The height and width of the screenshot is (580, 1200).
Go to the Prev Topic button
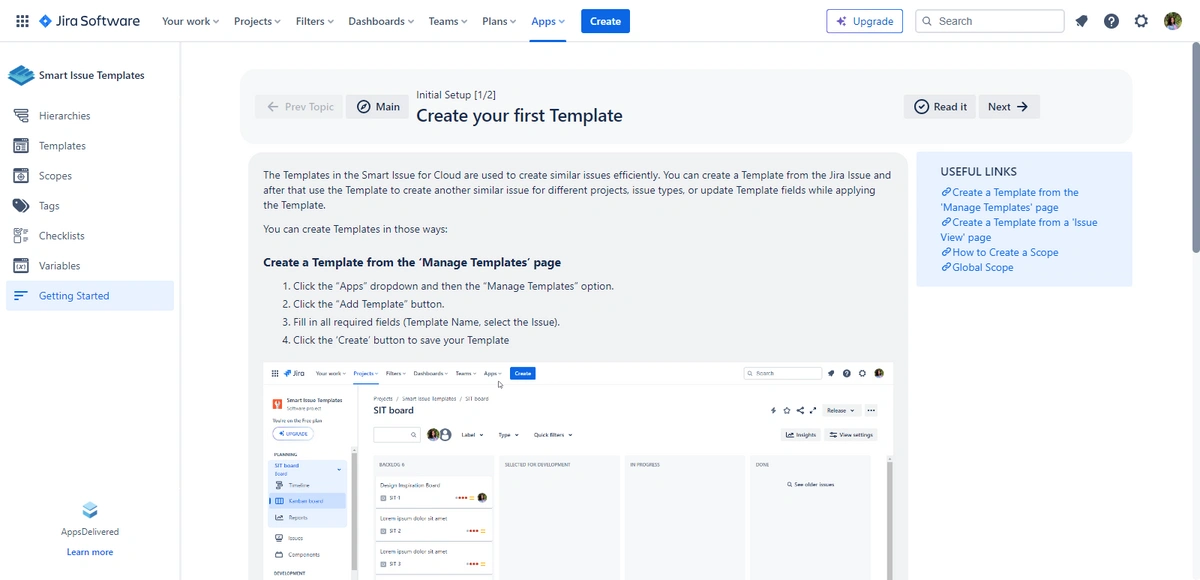tap(299, 107)
